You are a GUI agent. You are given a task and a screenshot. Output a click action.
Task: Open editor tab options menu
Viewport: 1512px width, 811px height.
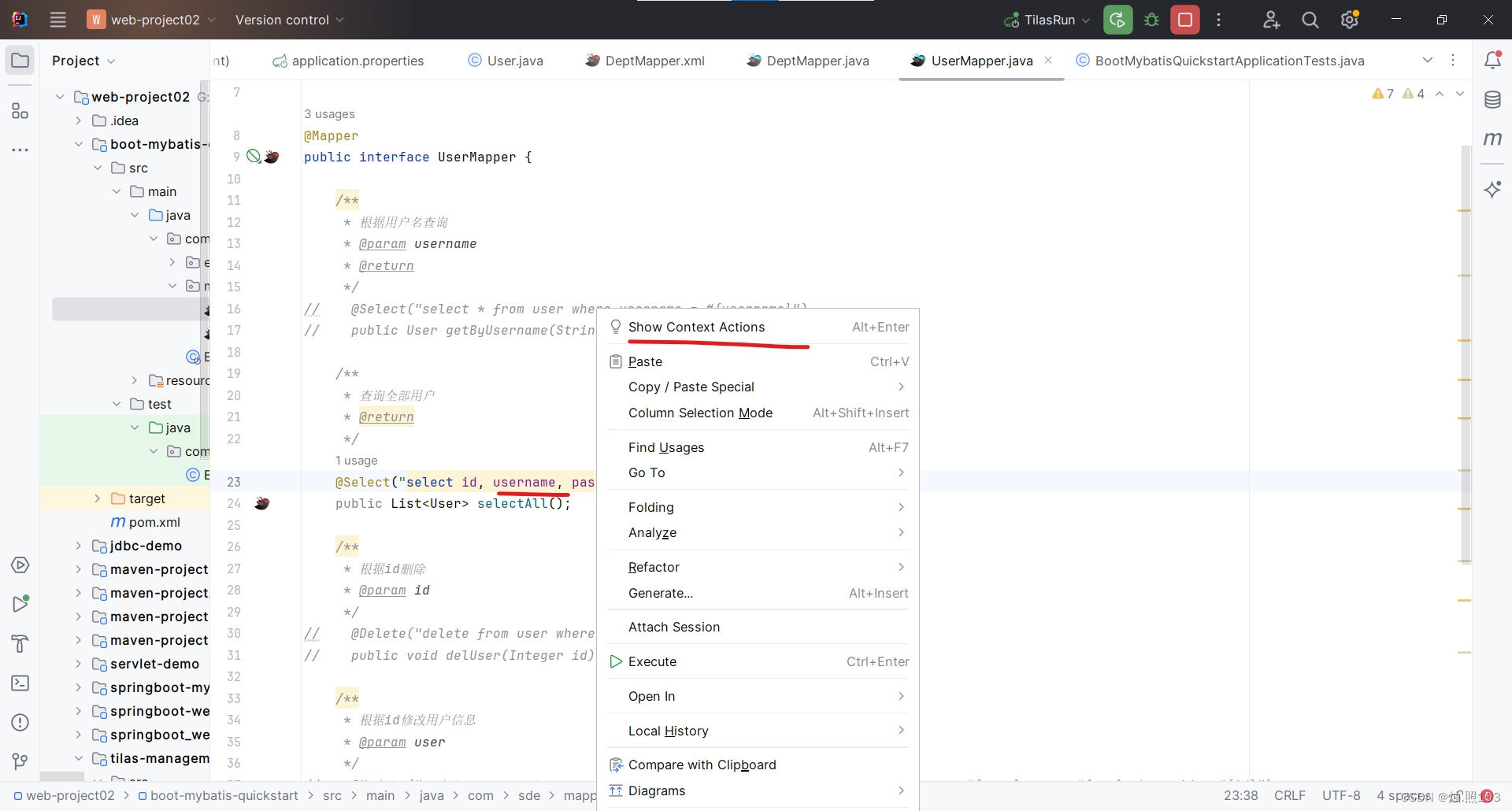1453,60
